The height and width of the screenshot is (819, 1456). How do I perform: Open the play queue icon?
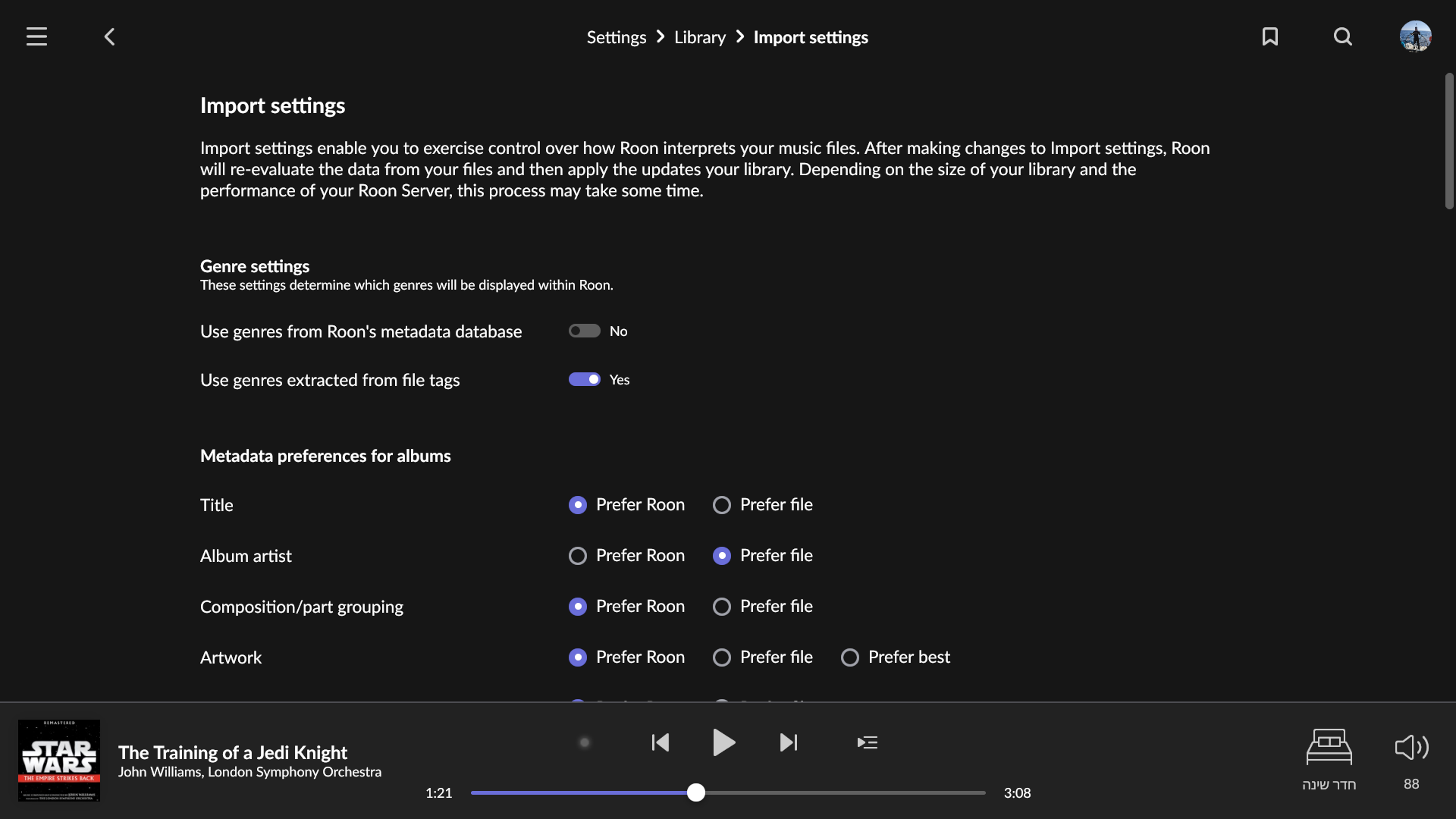[868, 742]
